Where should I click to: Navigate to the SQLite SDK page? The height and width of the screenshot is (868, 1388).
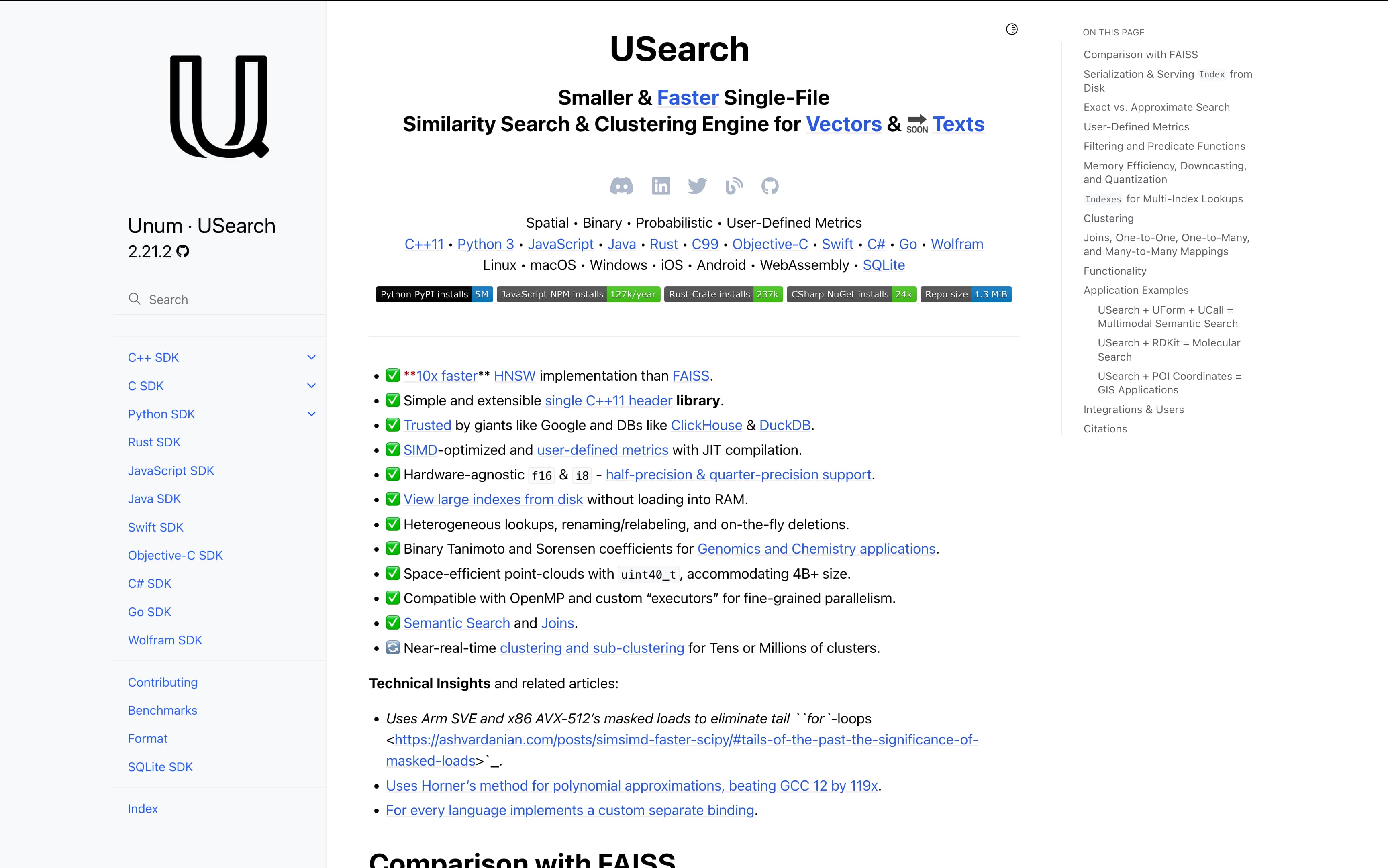tap(160, 766)
